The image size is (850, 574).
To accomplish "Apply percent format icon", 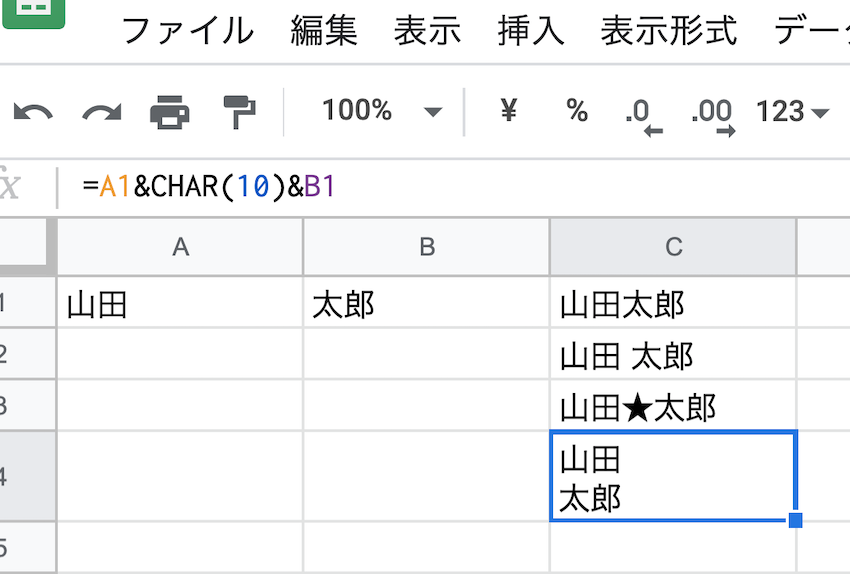I will coord(577,111).
